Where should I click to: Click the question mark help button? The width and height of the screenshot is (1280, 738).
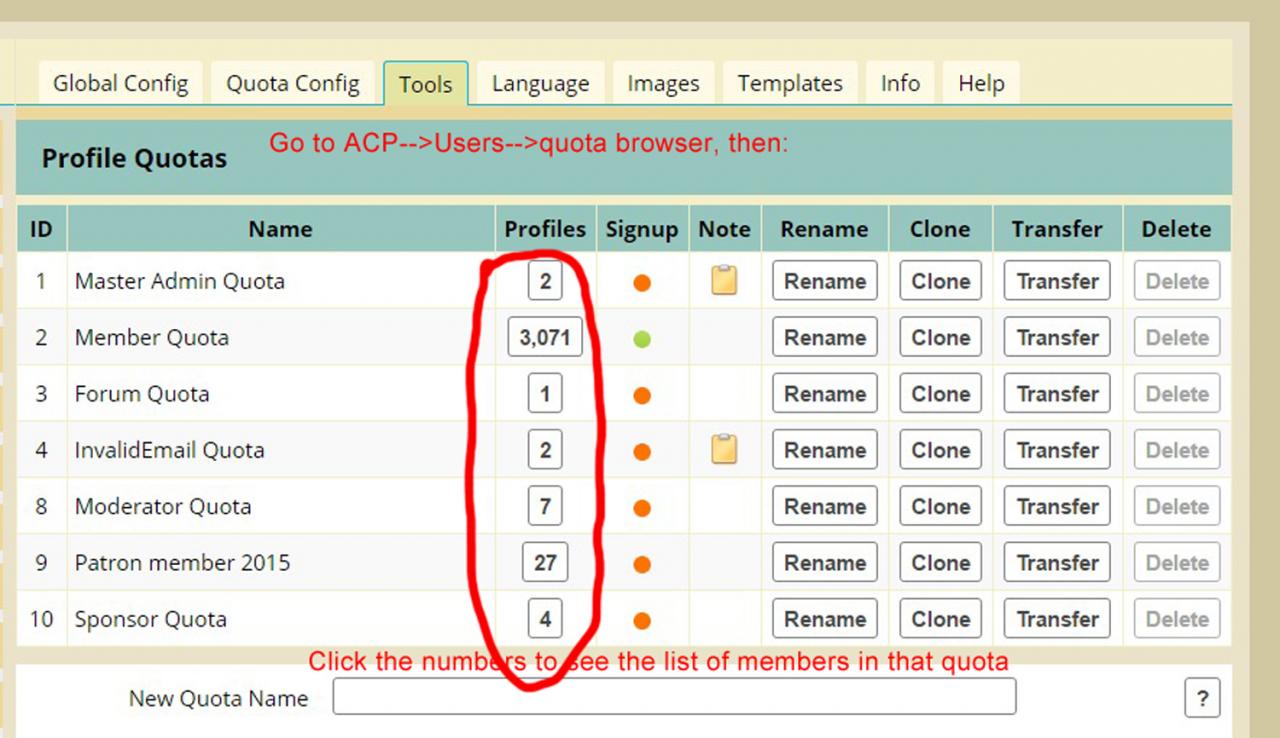(1201, 698)
